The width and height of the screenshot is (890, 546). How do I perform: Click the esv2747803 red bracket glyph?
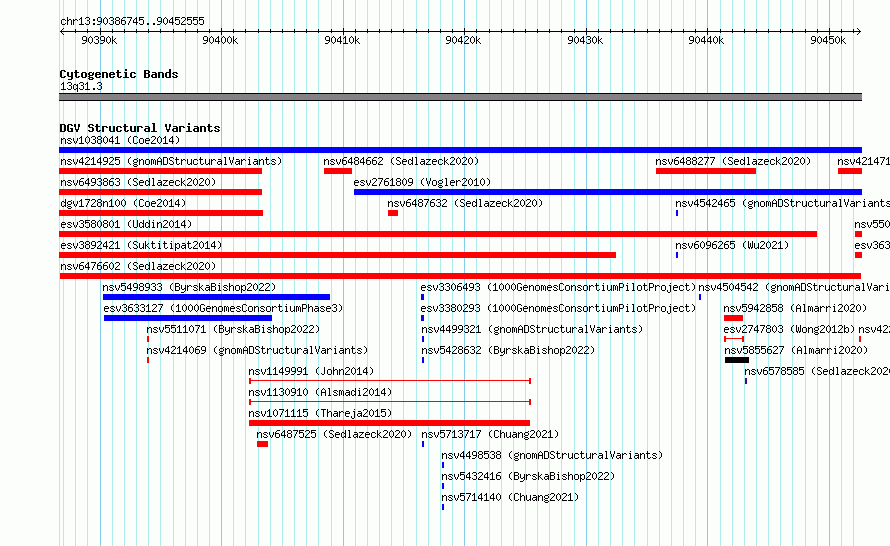coord(734,339)
